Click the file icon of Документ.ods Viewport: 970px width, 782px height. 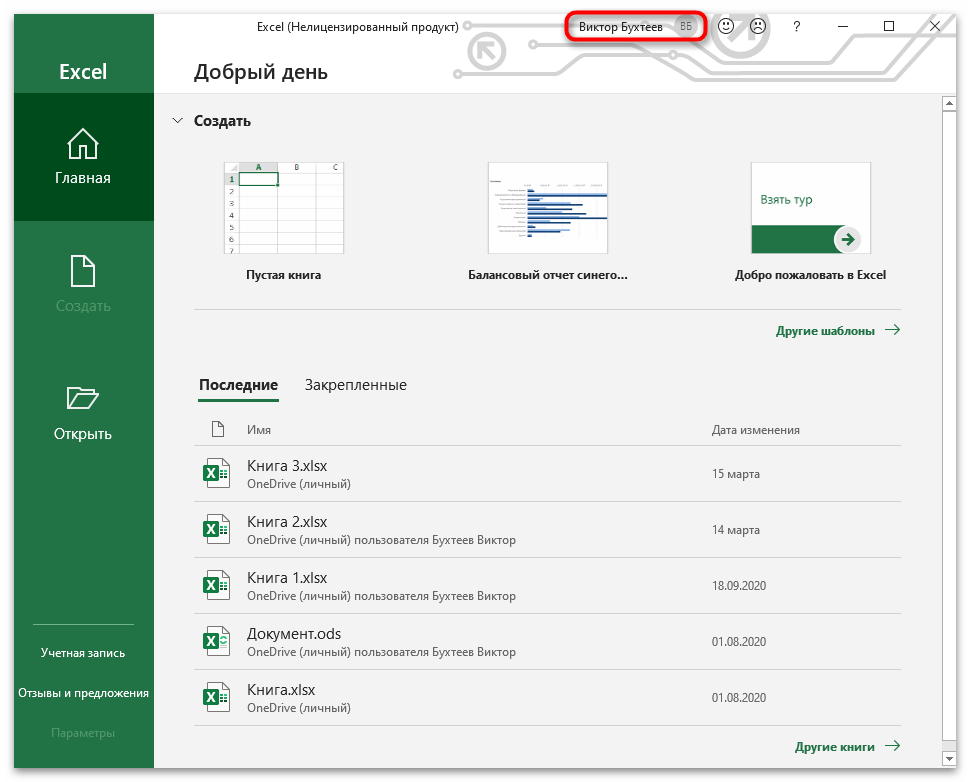point(217,641)
